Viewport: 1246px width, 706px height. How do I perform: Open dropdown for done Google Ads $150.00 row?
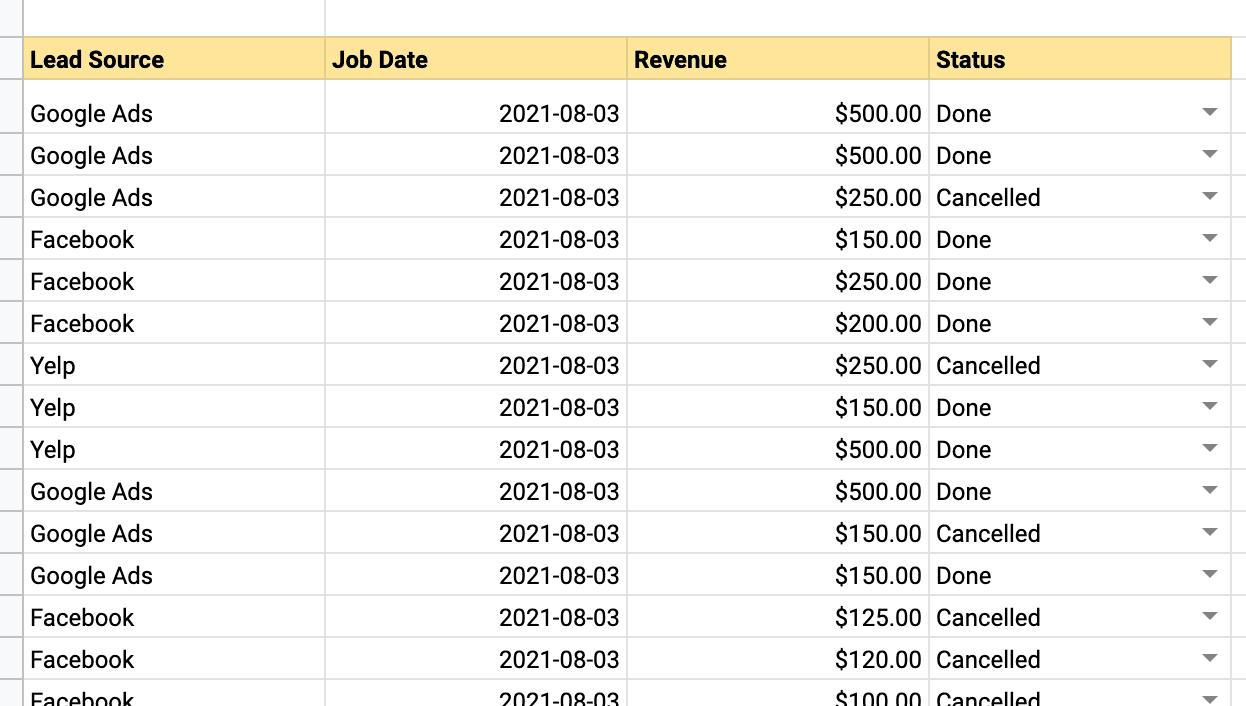point(1210,574)
